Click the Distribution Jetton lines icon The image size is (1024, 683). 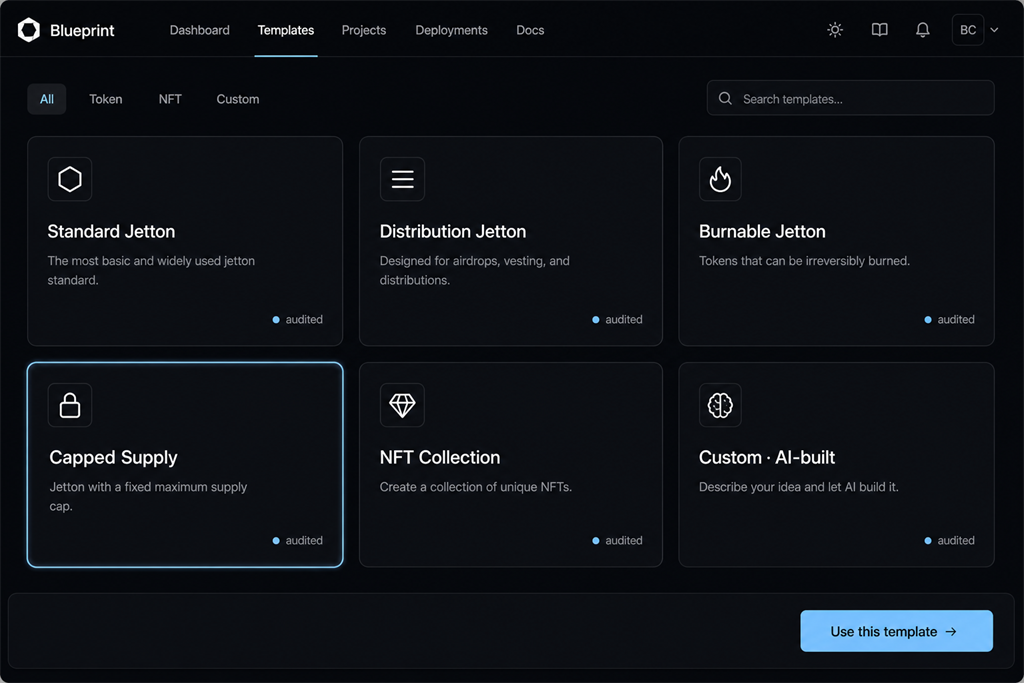(x=402, y=179)
